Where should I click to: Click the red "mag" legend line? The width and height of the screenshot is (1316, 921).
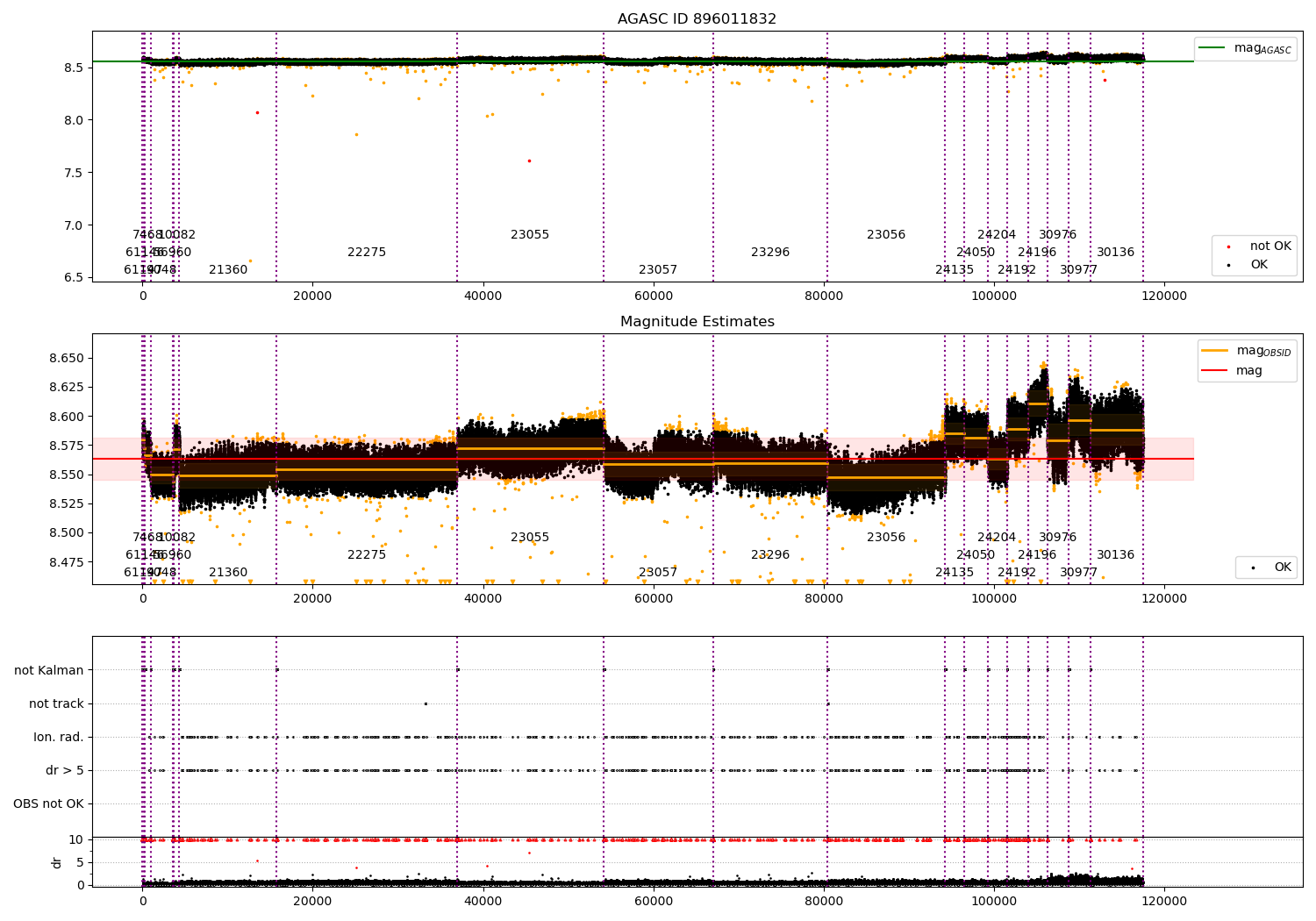pyautogui.click(x=1215, y=370)
